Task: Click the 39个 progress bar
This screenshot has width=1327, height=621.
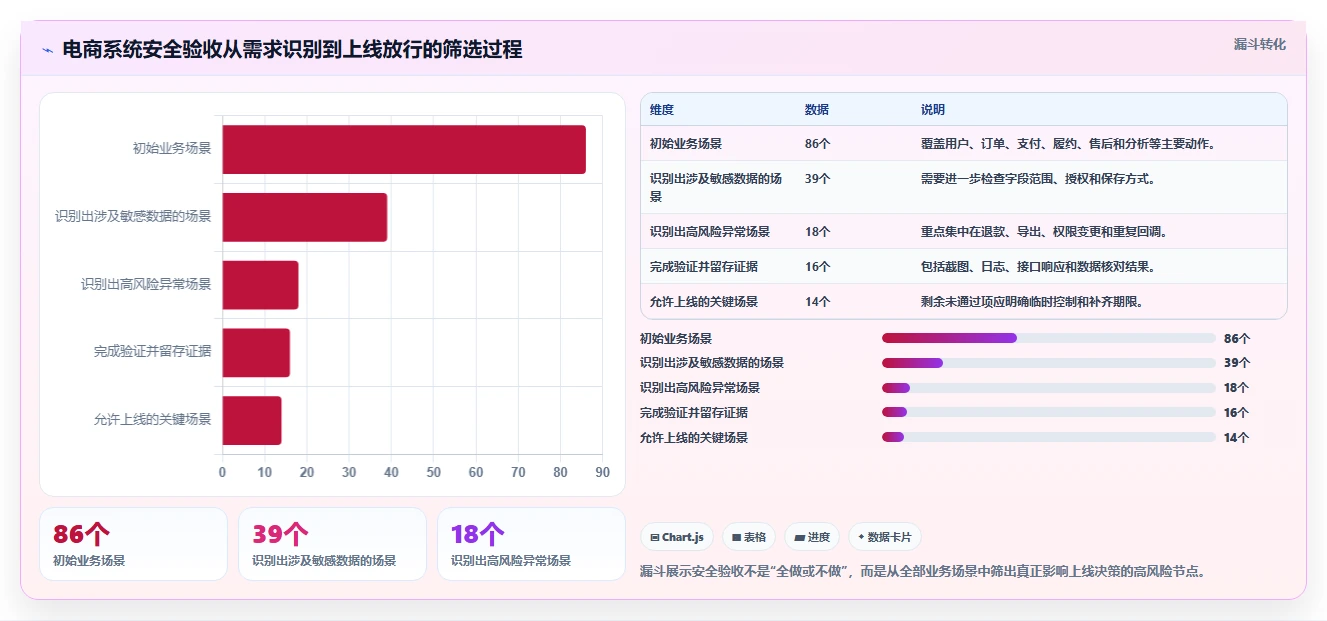Action: click(x=1049, y=363)
